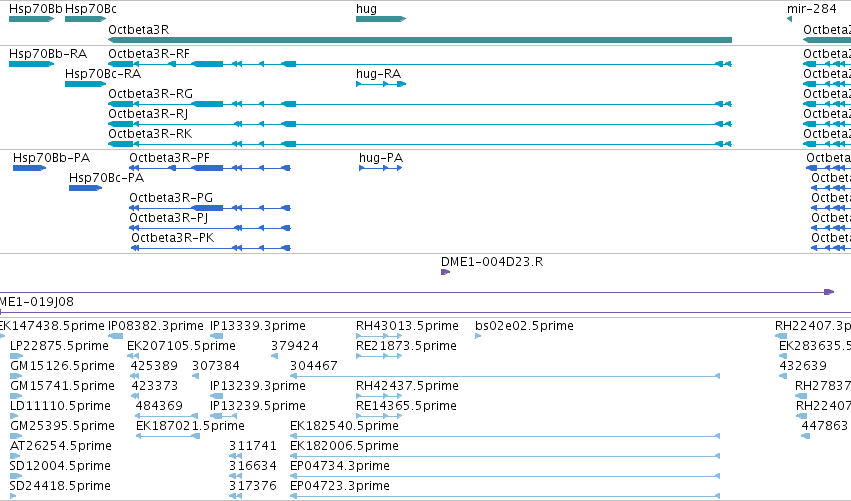Select feature 447863
Viewport: 851px width, 501px height.
(x=825, y=427)
